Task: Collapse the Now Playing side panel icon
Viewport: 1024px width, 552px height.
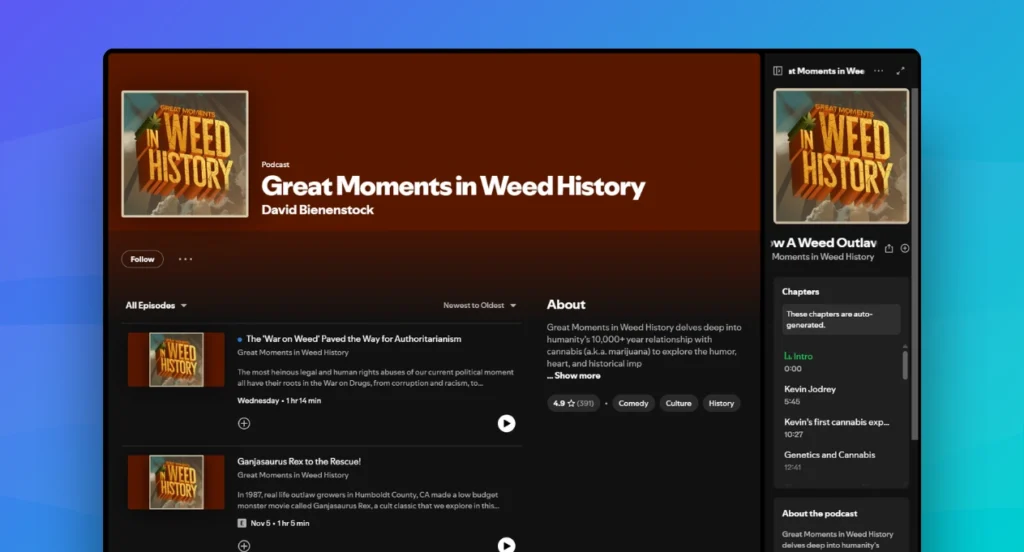Action: click(778, 71)
